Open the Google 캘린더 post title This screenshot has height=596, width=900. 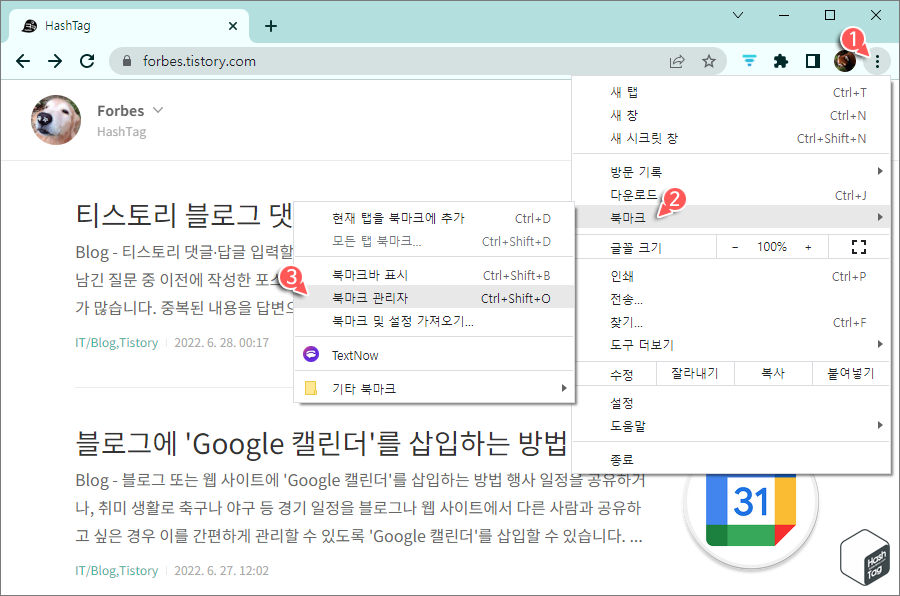tap(321, 443)
